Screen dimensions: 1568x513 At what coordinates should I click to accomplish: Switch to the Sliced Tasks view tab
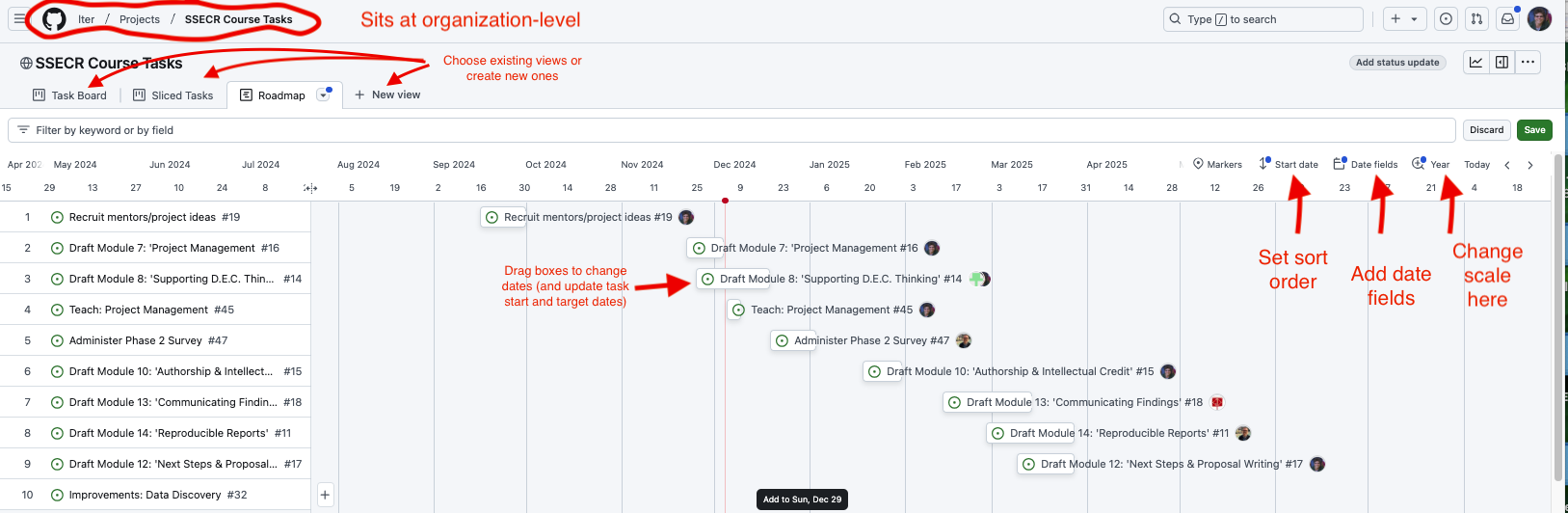click(x=173, y=95)
